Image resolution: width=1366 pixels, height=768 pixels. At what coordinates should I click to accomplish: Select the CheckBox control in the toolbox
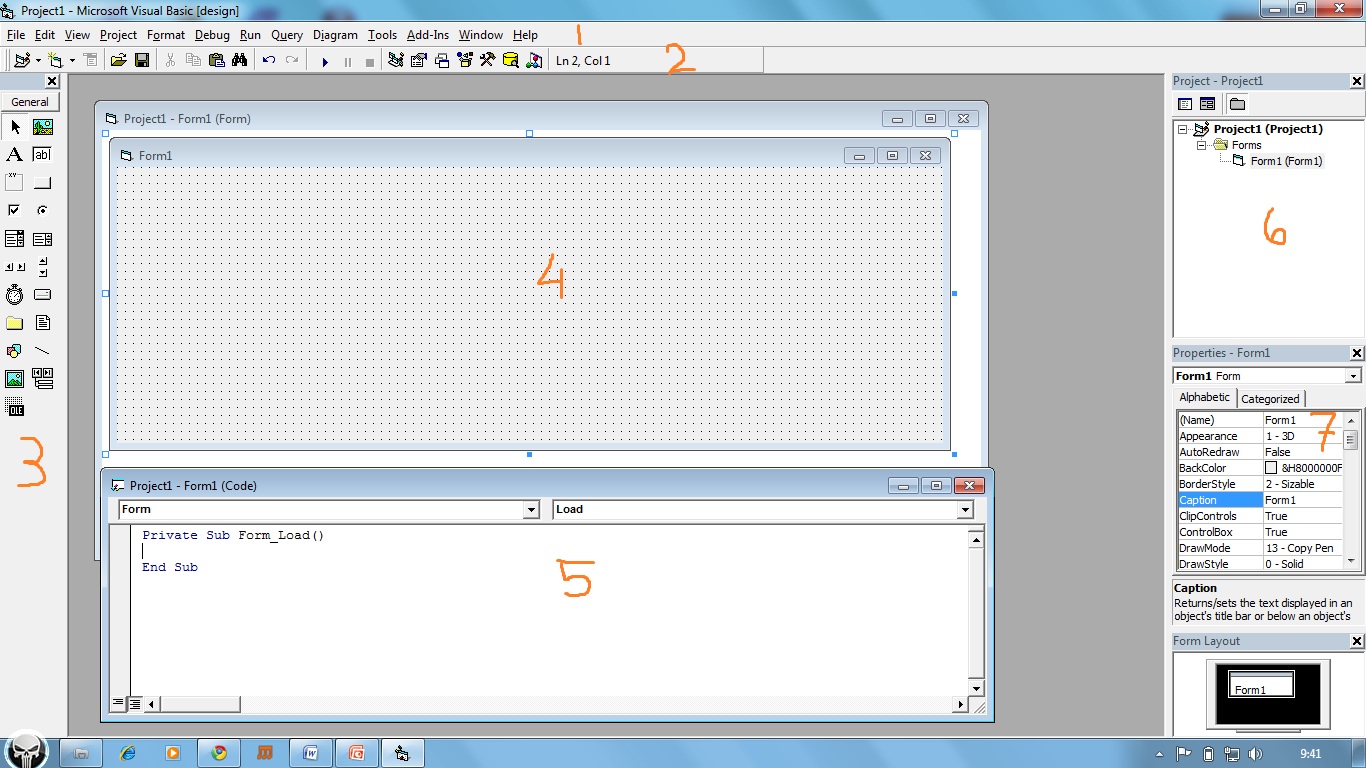[x=13, y=209]
